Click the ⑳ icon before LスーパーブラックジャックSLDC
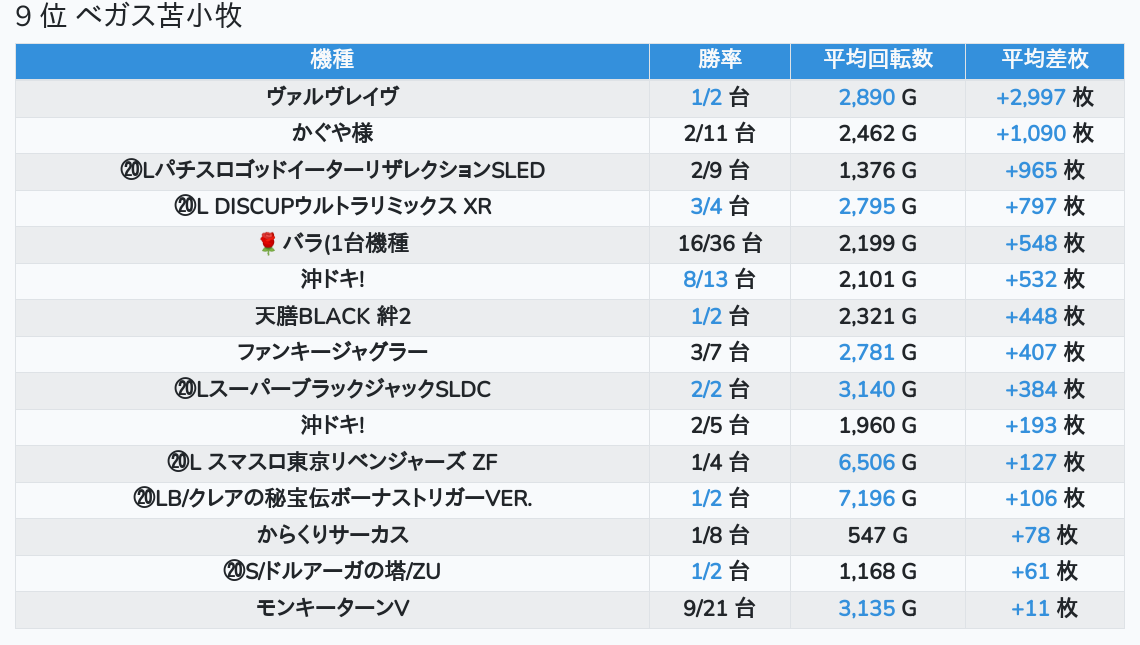 (185, 389)
